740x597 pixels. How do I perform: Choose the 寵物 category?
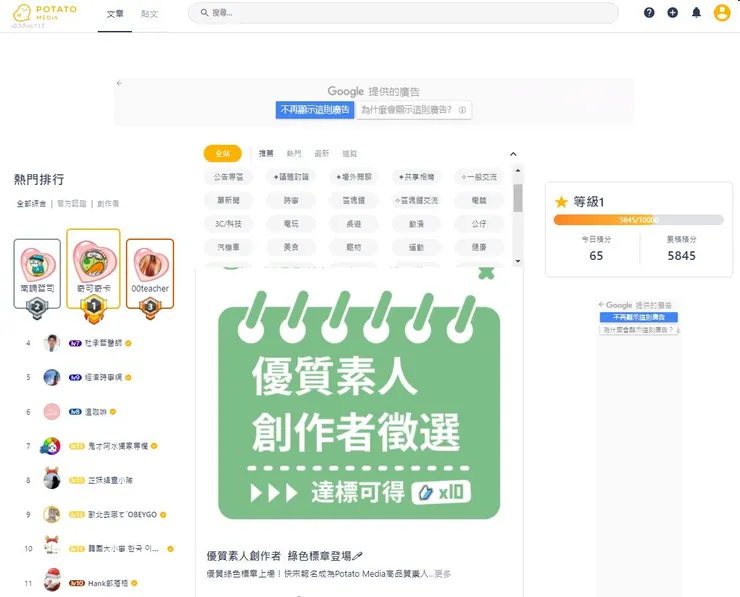pyautogui.click(x=353, y=247)
